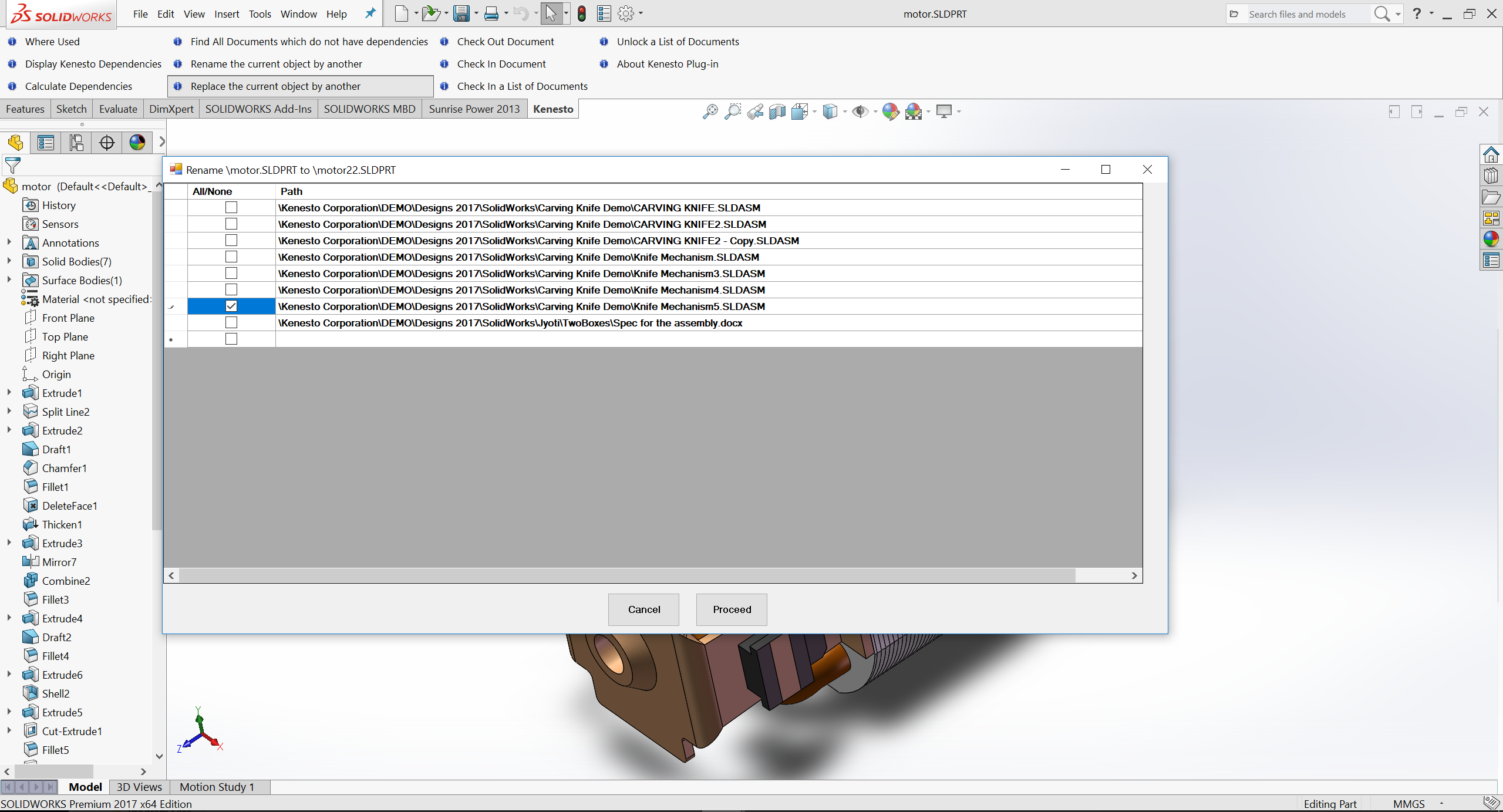
Task: Open the Tools menu
Action: (260, 14)
